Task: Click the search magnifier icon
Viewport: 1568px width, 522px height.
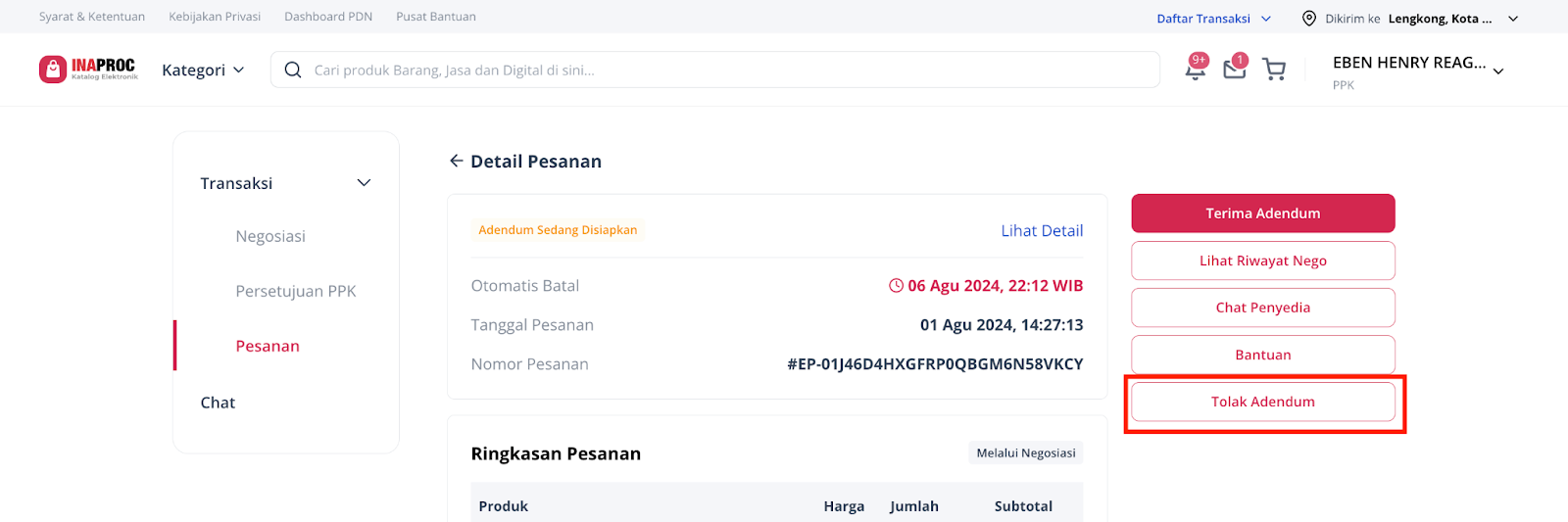Action: pos(292,70)
